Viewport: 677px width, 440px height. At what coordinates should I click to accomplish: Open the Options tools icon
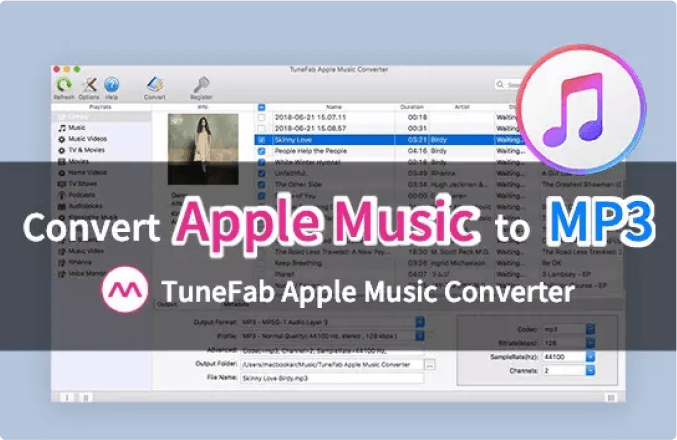tap(89, 85)
